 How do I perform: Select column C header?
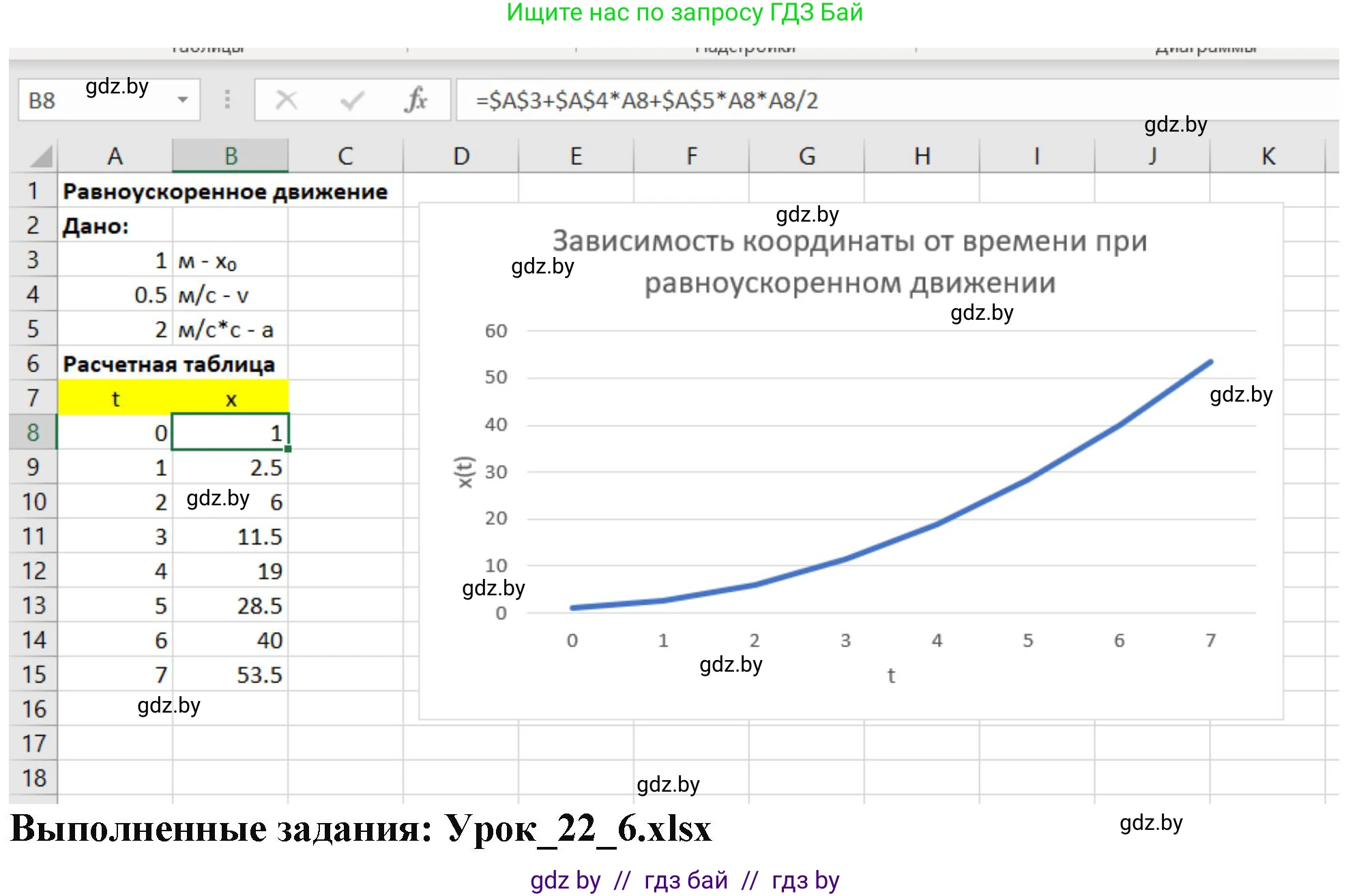point(345,156)
